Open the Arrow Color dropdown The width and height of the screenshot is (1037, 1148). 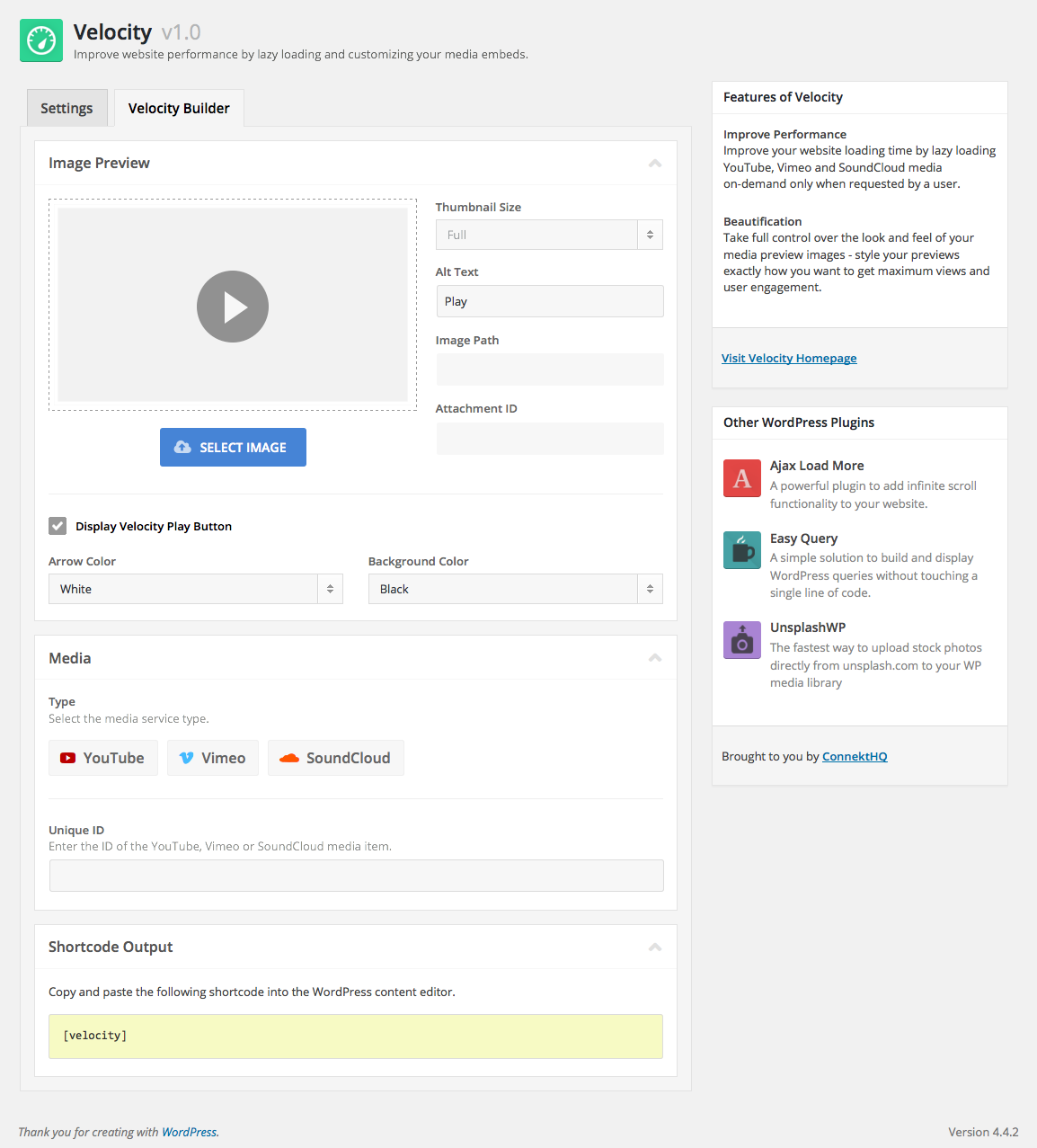pos(196,589)
